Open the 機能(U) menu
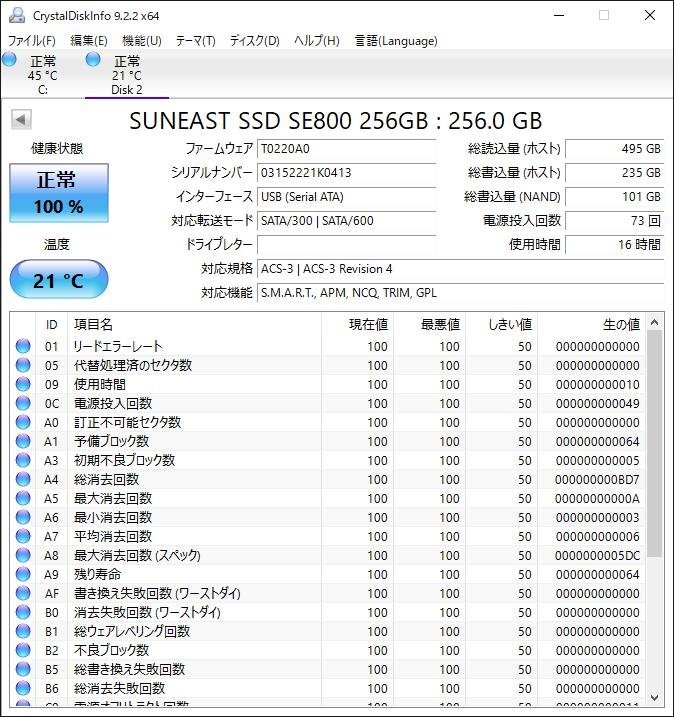The width and height of the screenshot is (674, 717). coord(142,41)
